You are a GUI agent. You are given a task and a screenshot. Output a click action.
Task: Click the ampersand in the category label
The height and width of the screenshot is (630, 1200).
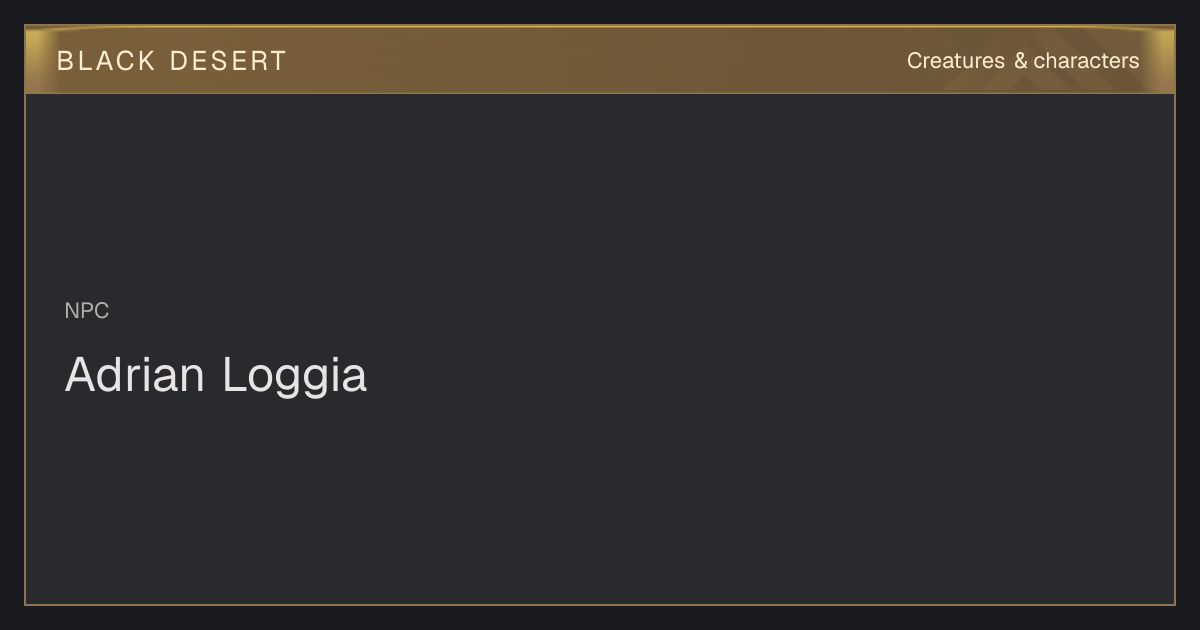(1020, 61)
